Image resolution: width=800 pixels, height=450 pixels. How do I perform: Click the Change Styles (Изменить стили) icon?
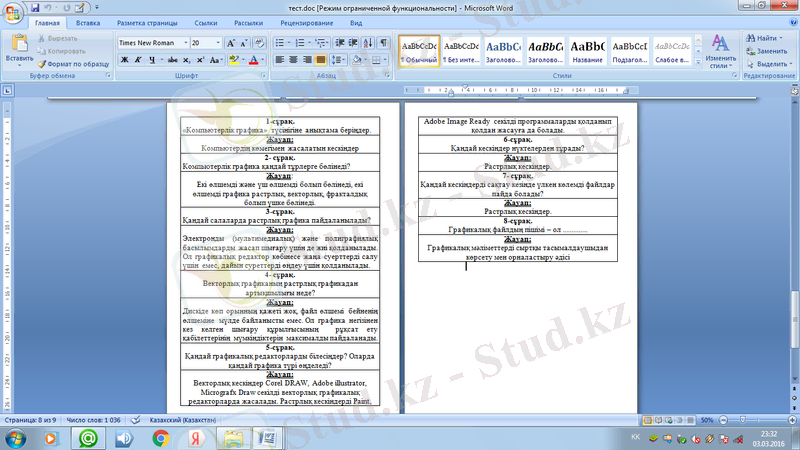(x=720, y=51)
